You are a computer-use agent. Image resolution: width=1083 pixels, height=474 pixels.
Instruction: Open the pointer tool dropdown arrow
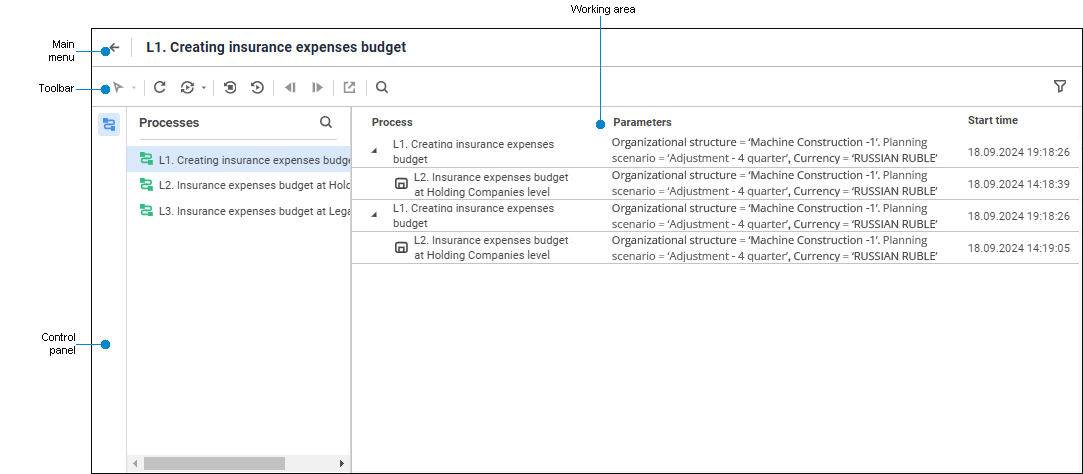(134, 88)
